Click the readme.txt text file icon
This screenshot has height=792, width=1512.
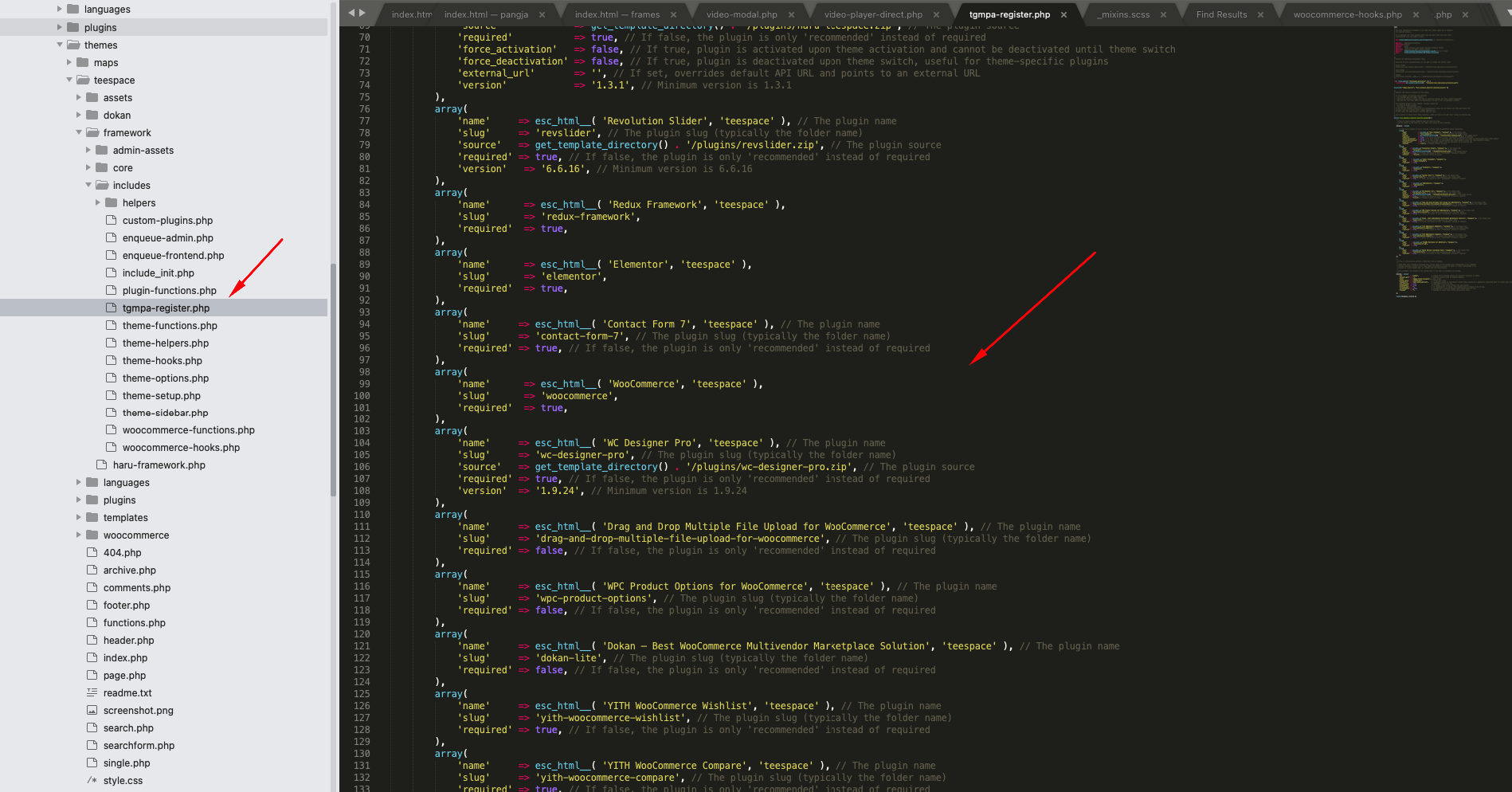(x=92, y=692)
